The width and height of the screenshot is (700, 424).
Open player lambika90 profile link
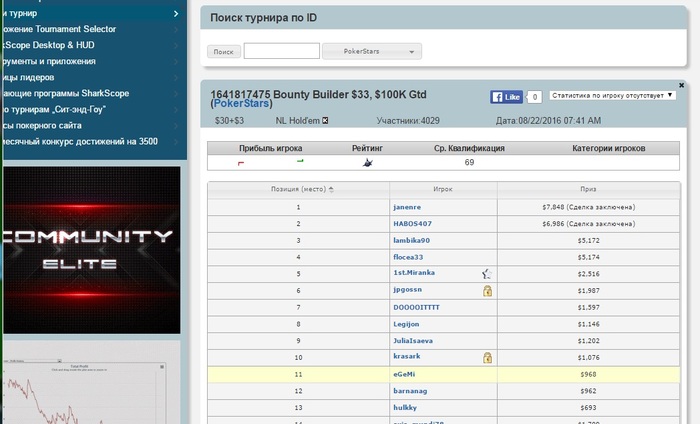(x=411, y=240)
